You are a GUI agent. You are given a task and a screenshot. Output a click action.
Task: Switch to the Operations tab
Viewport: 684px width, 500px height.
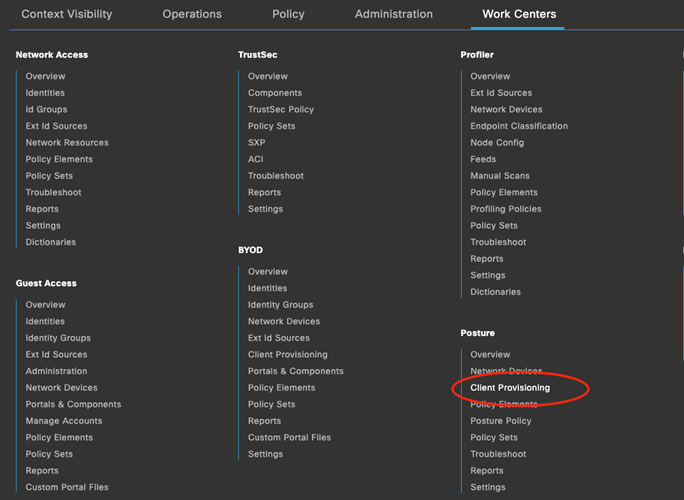click(192, 14)
